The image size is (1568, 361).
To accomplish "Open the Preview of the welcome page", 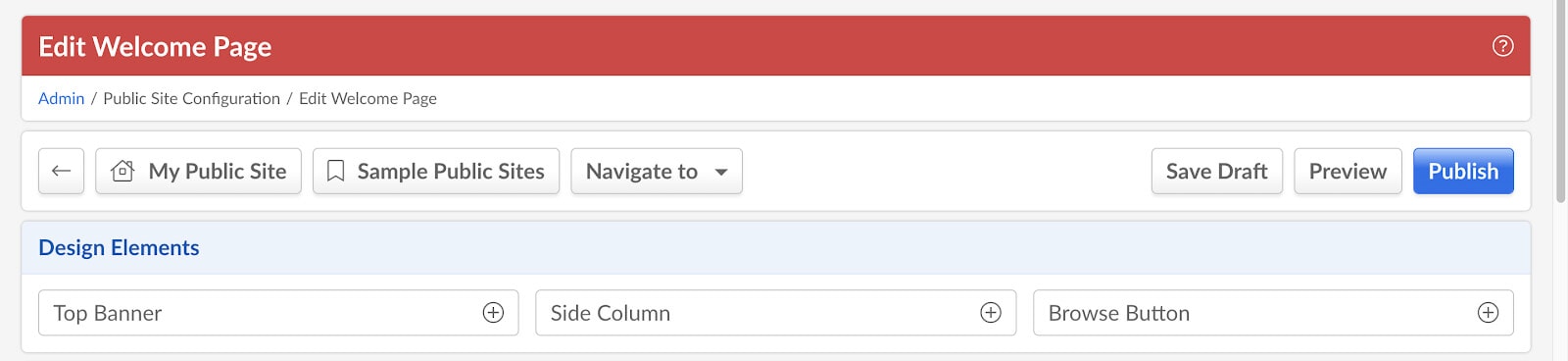I will click(1347, 171).
